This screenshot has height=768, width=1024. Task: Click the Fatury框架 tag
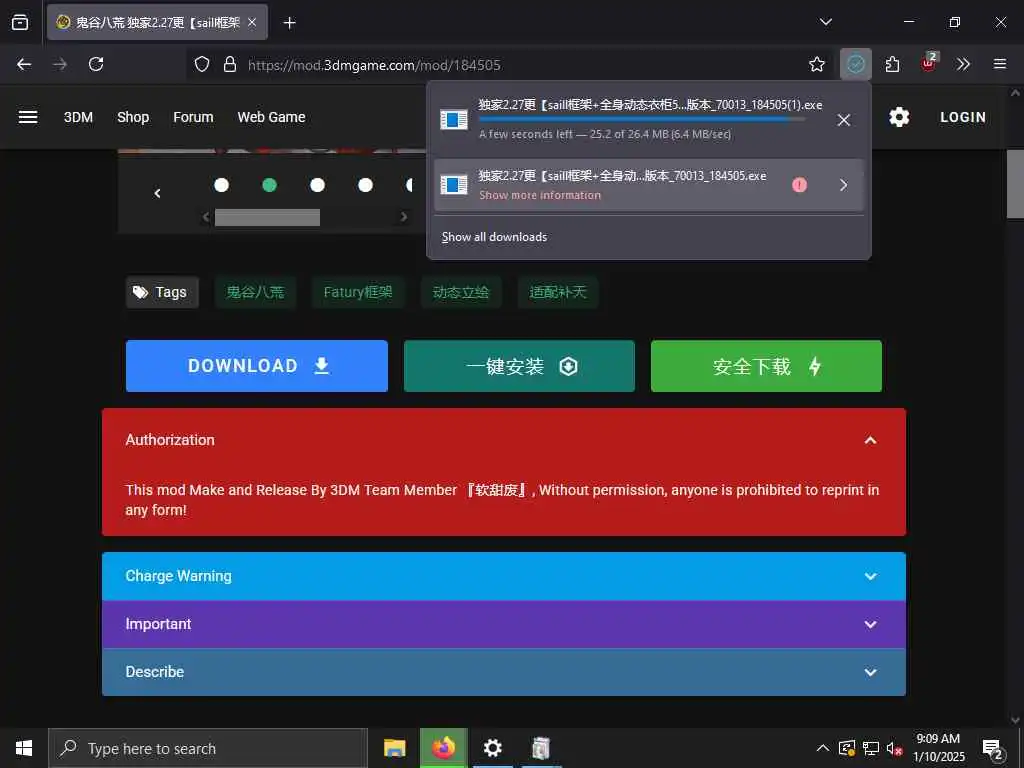(x=358, y=292)
